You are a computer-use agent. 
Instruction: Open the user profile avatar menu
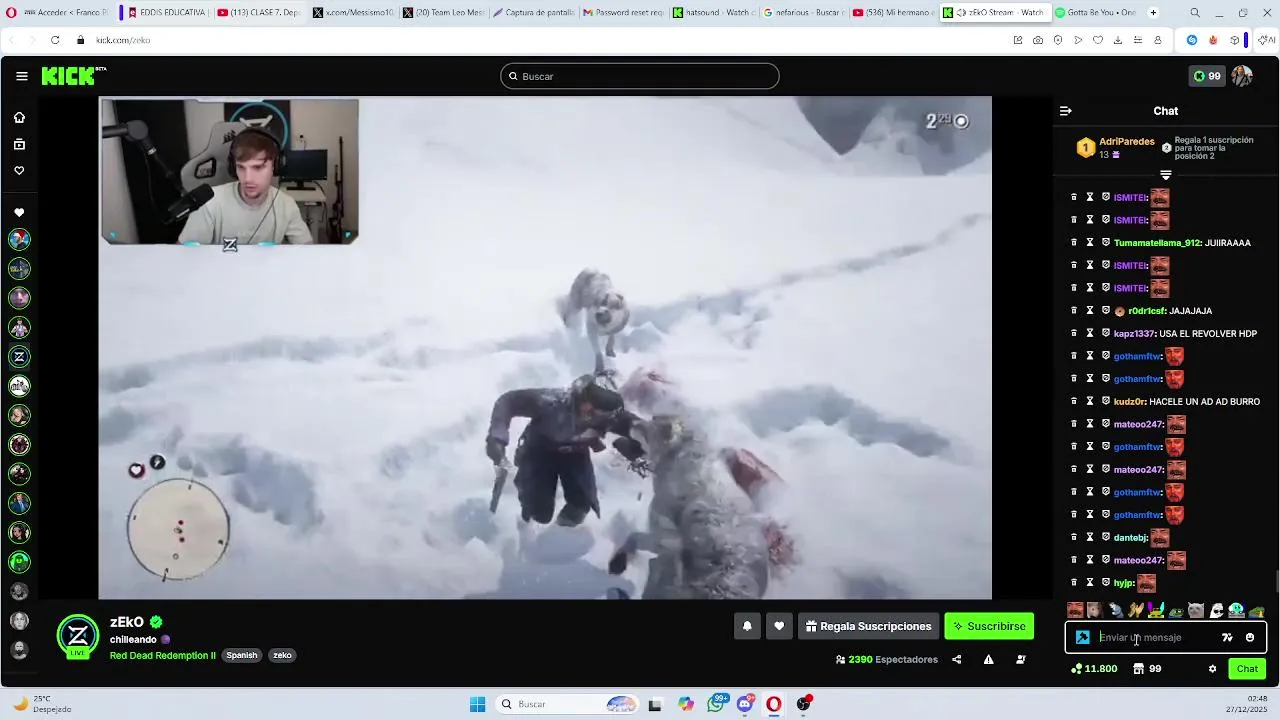[1242, 76]
